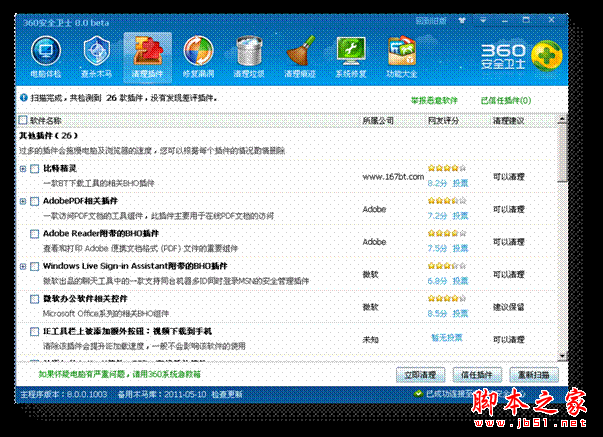Click the 立即清理 clean now button

point(420,375)
